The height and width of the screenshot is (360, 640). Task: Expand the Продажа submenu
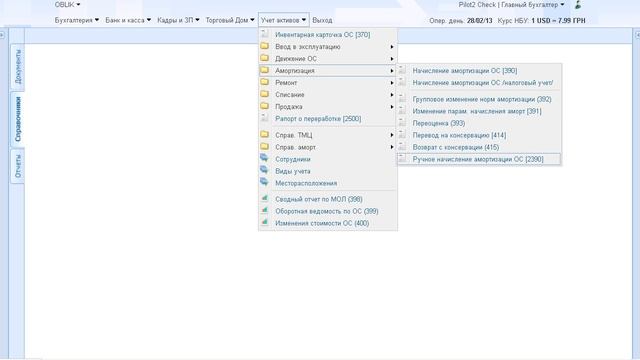(x=328, y=107)
